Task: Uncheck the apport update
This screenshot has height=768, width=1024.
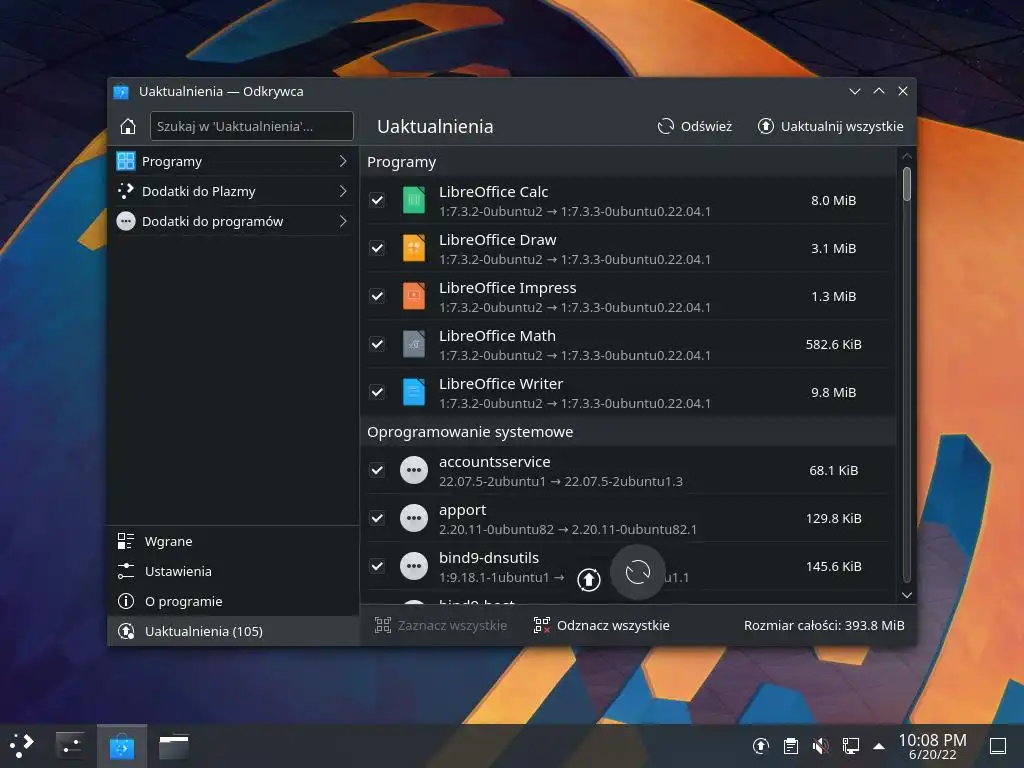Action: (377, 519)
